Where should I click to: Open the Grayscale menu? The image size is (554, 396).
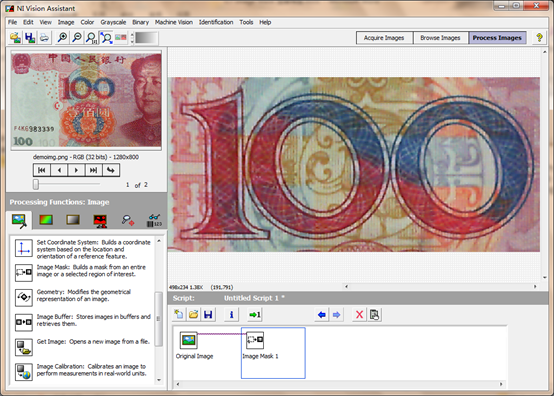[113, 22]
